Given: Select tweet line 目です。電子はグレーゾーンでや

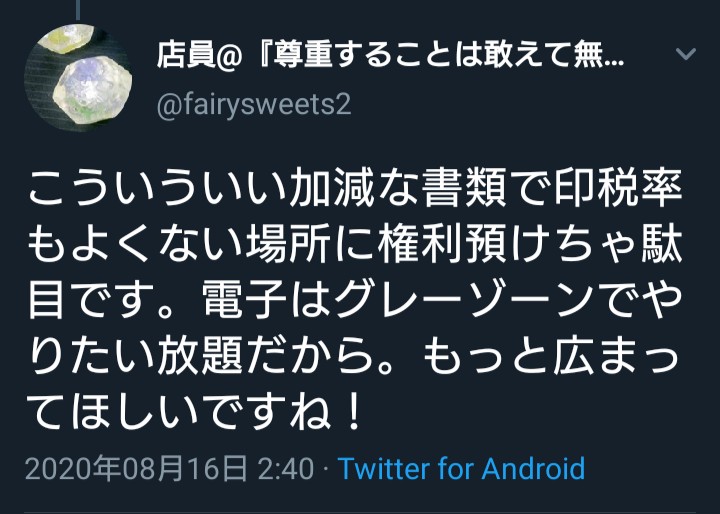Looking at the screenshot, I should 355,301.
